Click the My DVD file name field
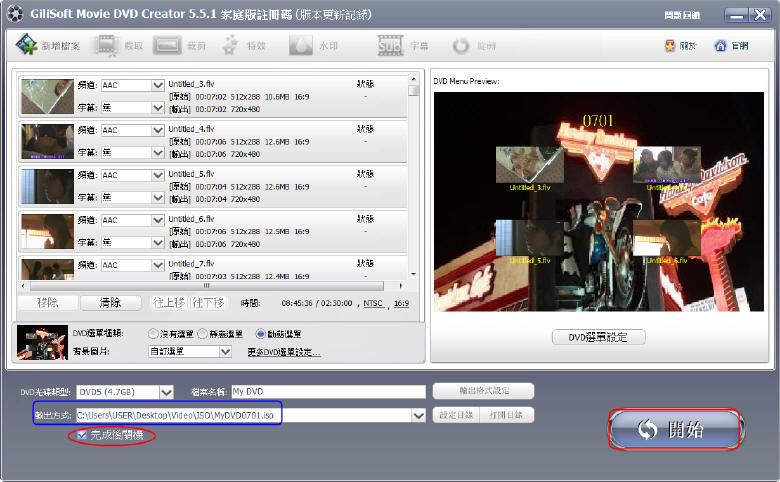Screen dimensions: 780x482 pos(328,392)
